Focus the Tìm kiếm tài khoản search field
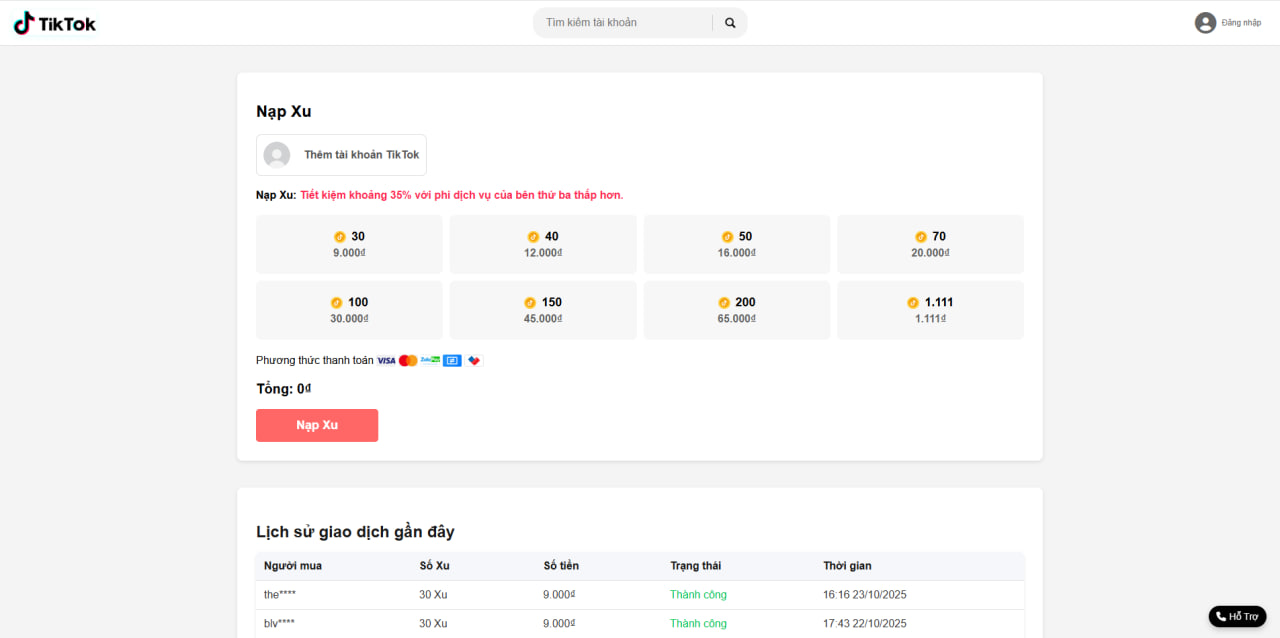The height and width of the screenshot is (638, 1280). click(622, 23)
